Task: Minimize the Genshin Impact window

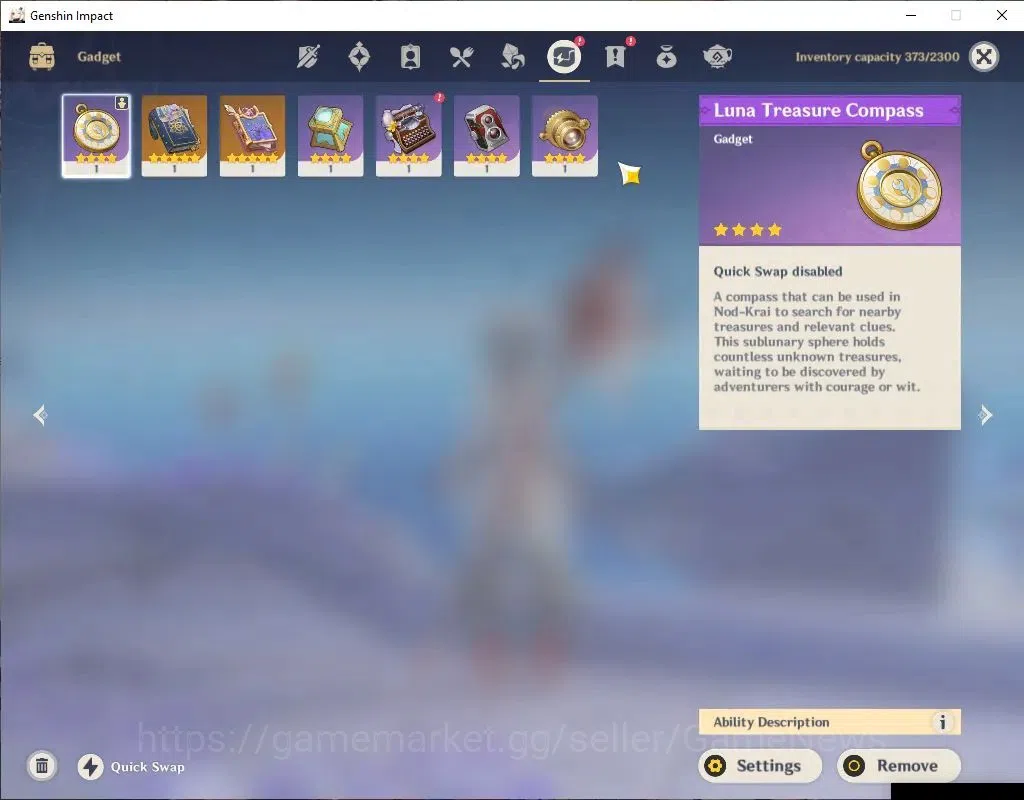Action: [911, 15]
